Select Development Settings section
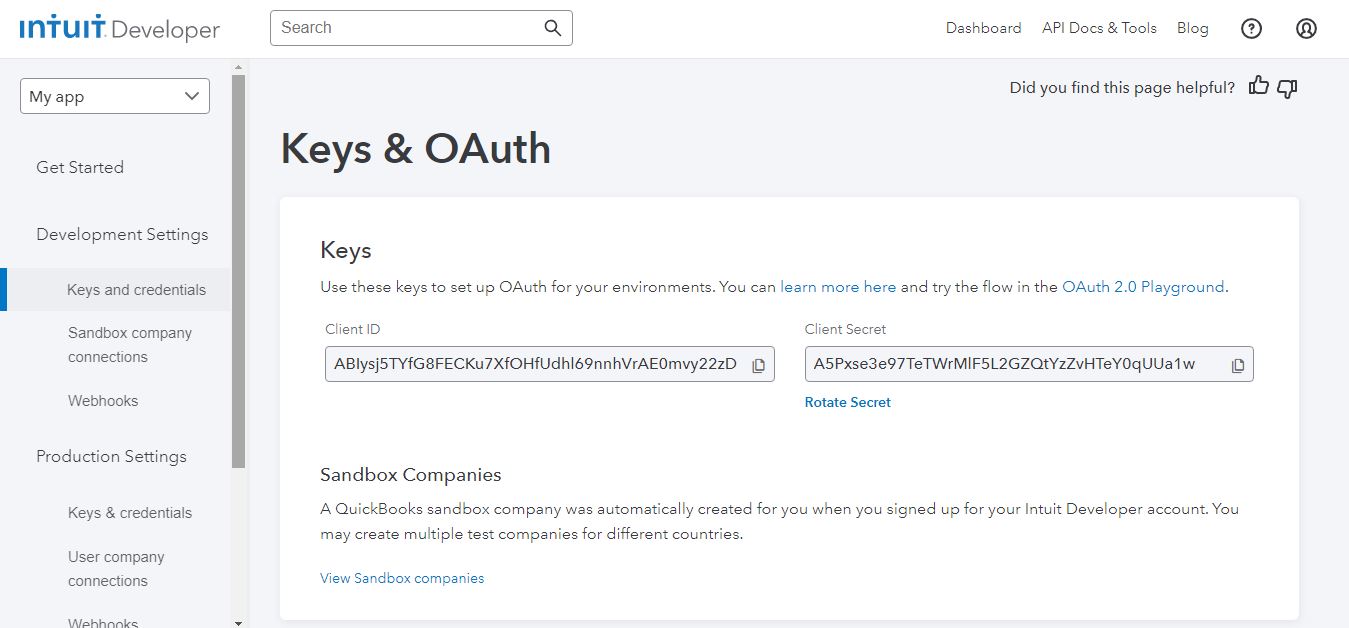1349x628 pixels. point(122,234)
